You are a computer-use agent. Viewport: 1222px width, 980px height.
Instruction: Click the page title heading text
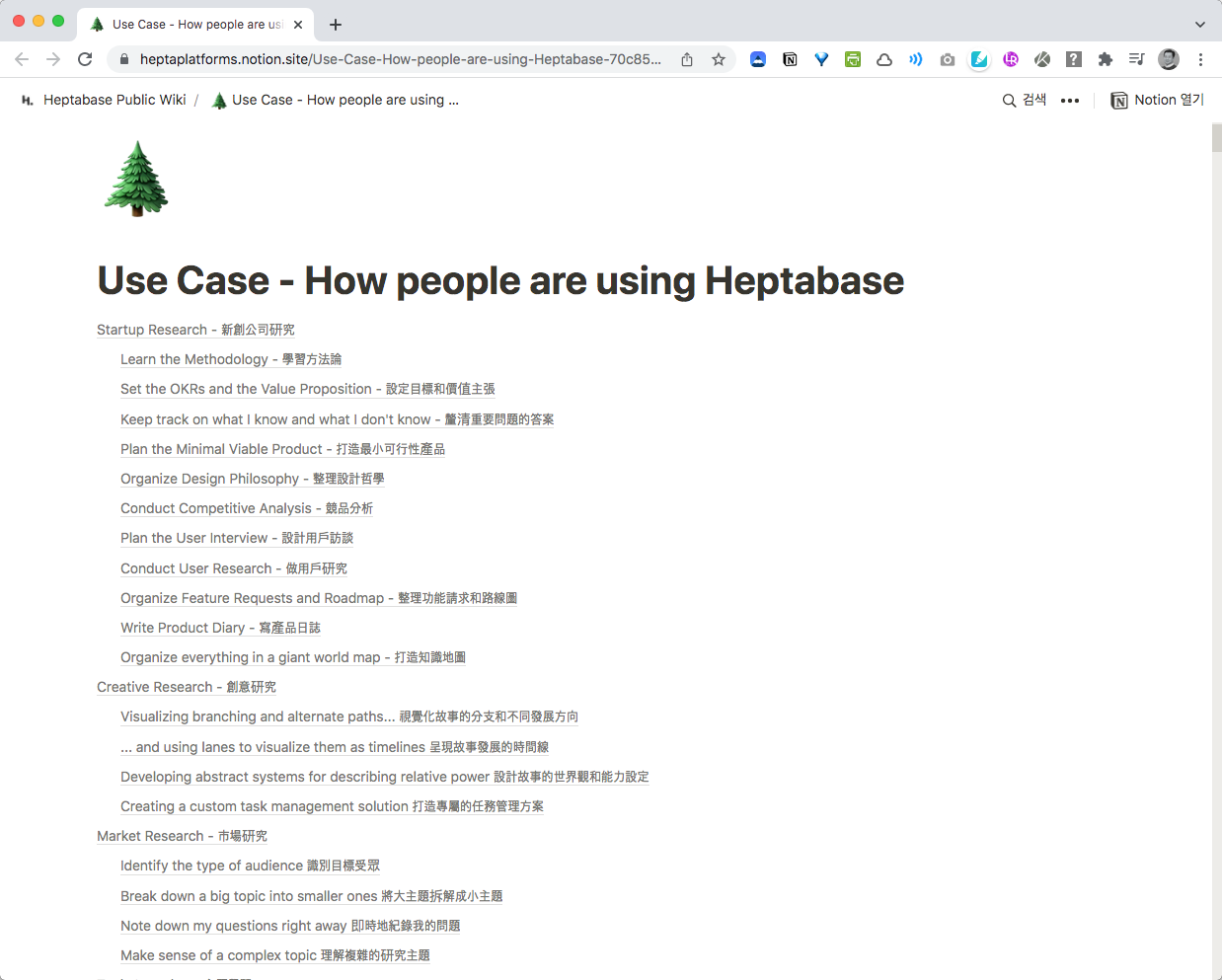click(500, 280)
